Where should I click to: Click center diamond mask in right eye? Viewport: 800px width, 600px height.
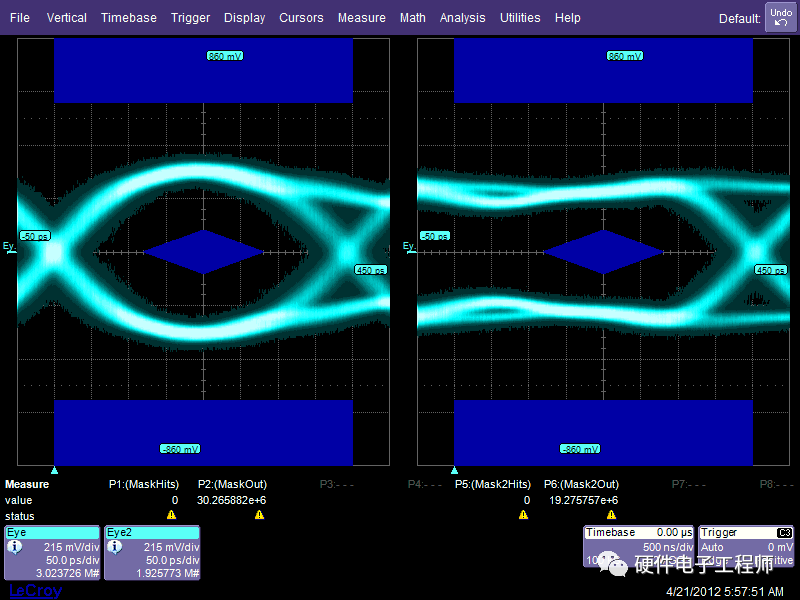pyautogui.click(x=604, y=252)
